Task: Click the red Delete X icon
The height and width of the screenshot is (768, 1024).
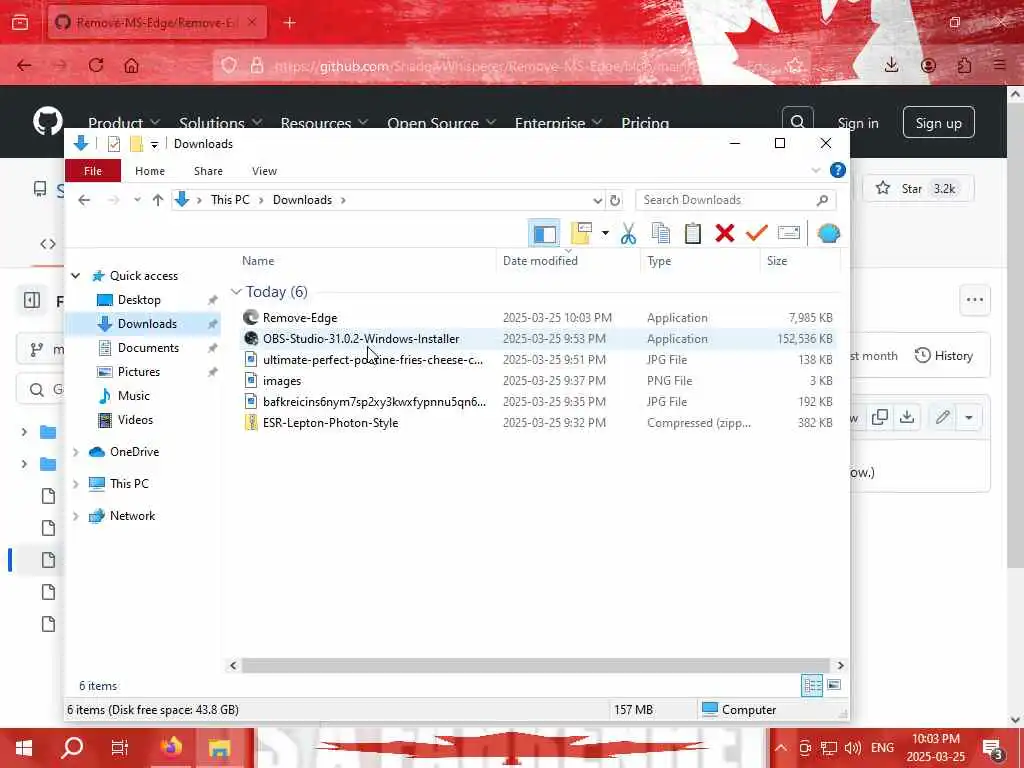Action: pyautogui.click(x=724, y=233)
